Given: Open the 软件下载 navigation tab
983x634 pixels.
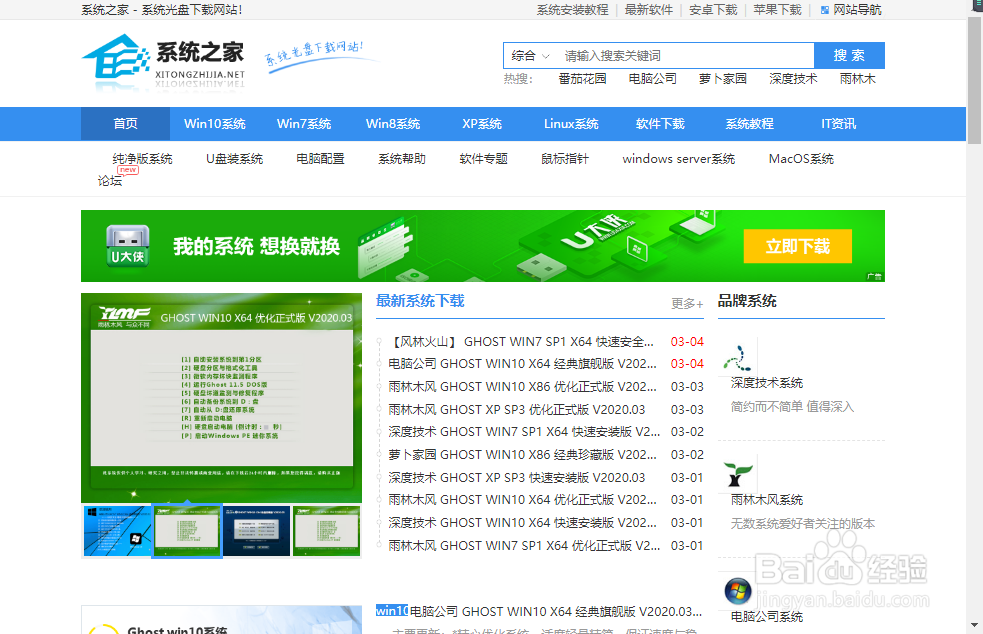Looking at the screenshot, I should [660, 124].
